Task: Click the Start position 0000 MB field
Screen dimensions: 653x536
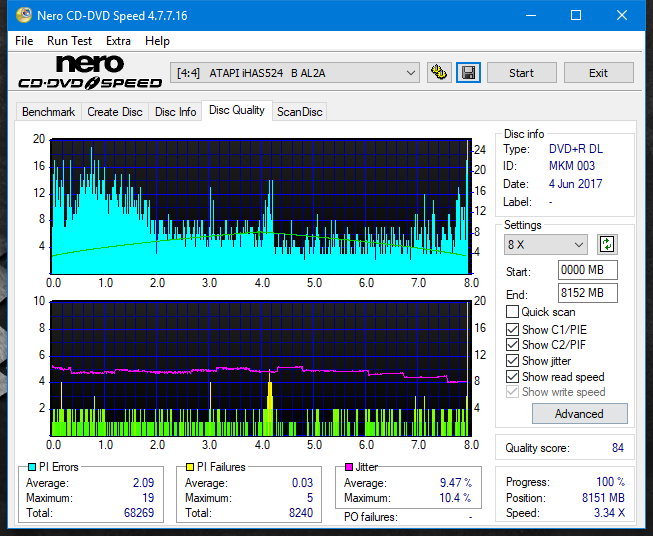Action: pos(587,270)
